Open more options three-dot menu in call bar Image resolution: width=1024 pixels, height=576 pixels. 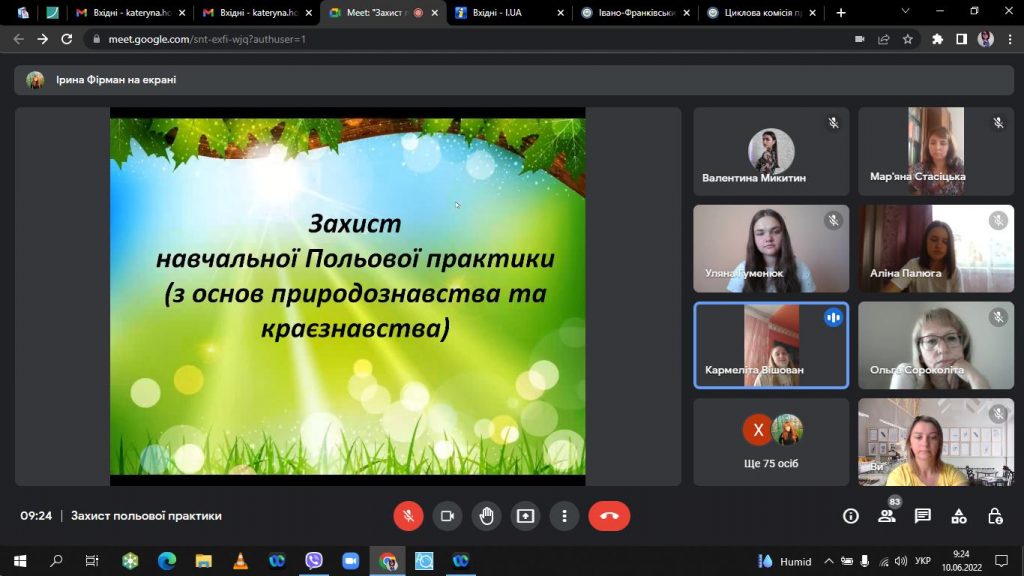[x=565, y=516]
